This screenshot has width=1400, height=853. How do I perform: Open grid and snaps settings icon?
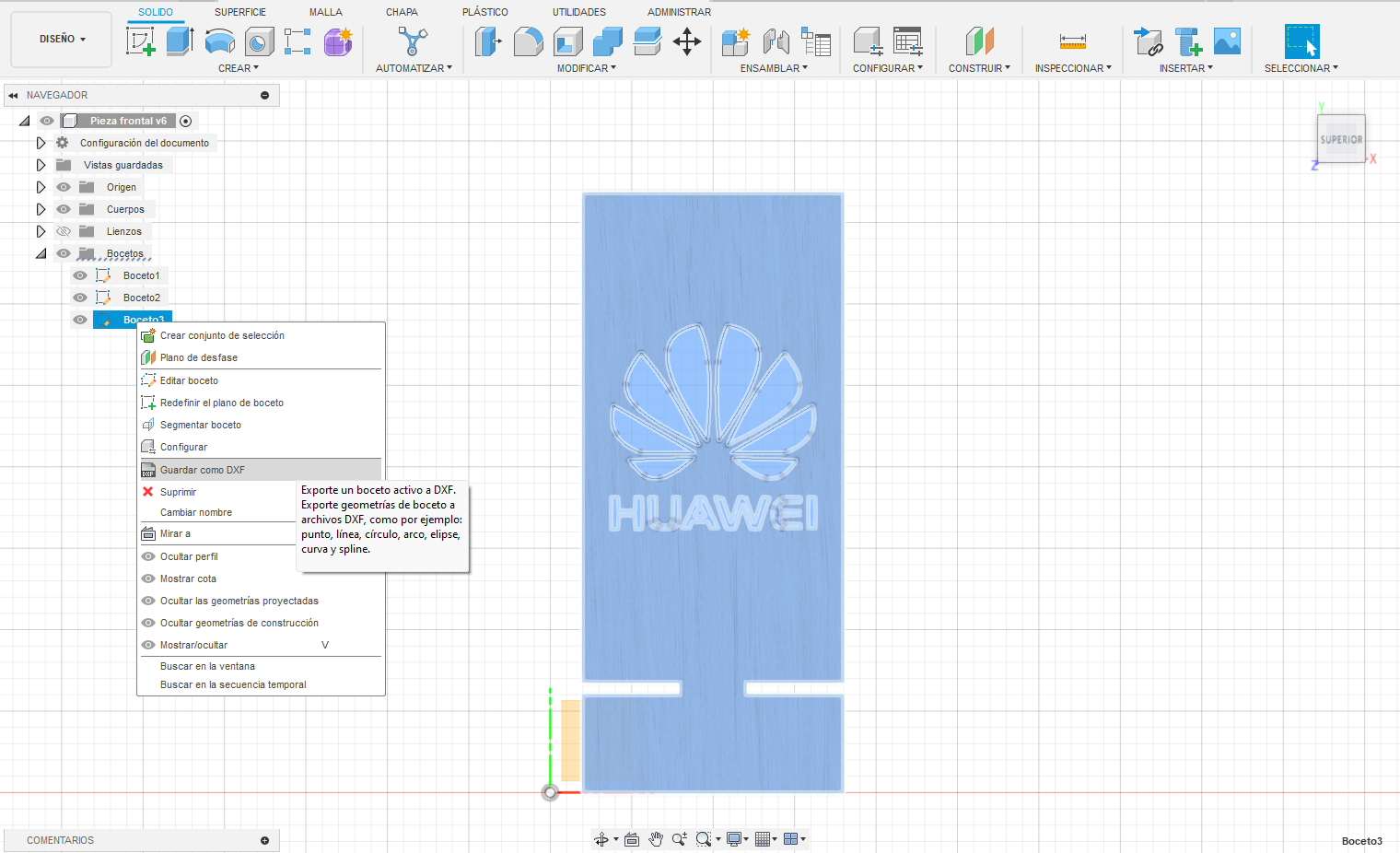(763, 839)
